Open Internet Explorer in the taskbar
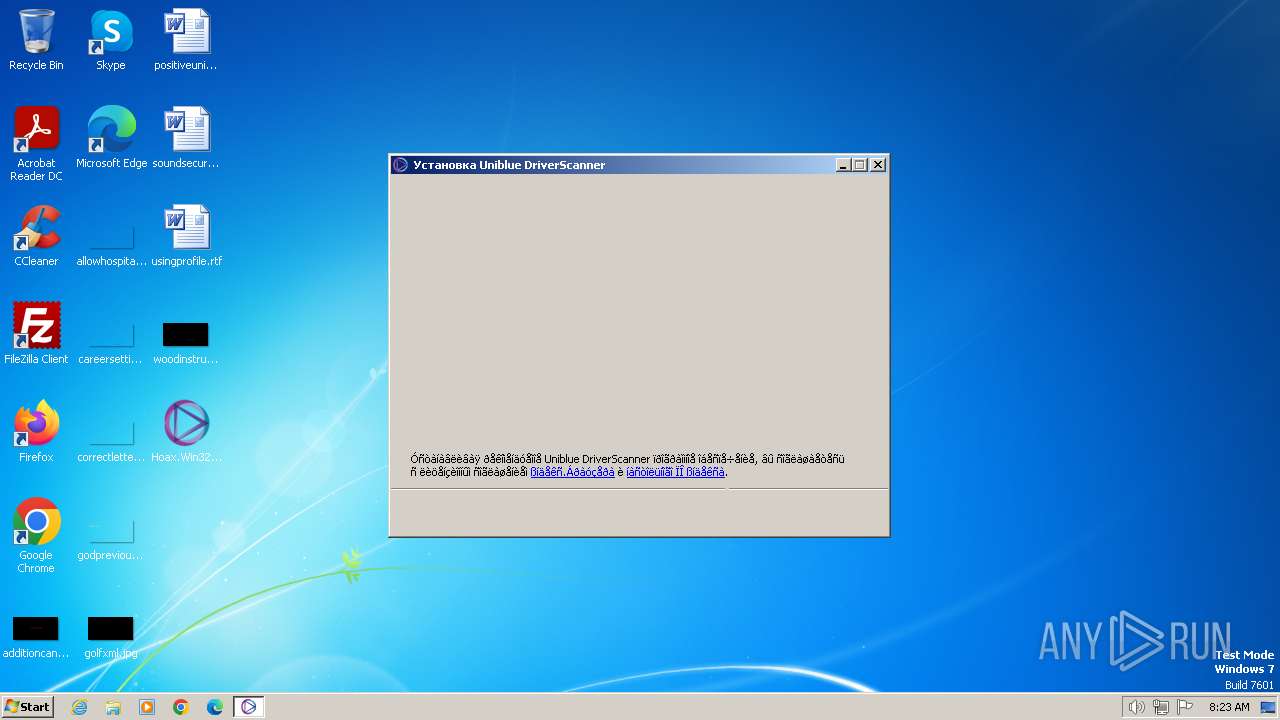 click(x=79, y=707)
